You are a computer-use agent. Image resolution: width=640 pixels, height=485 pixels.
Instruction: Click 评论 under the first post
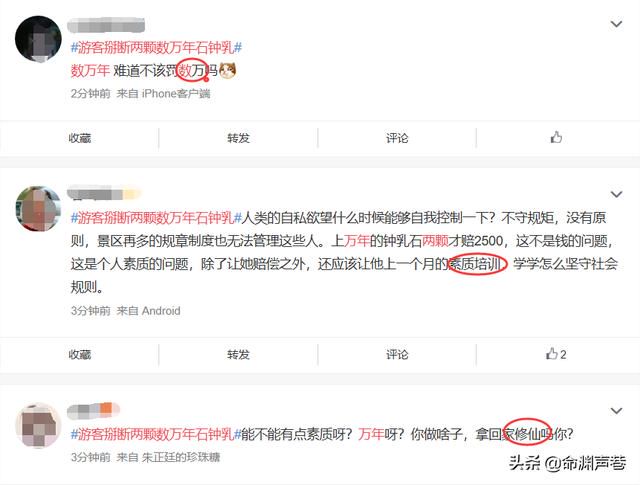click(397, 138)
